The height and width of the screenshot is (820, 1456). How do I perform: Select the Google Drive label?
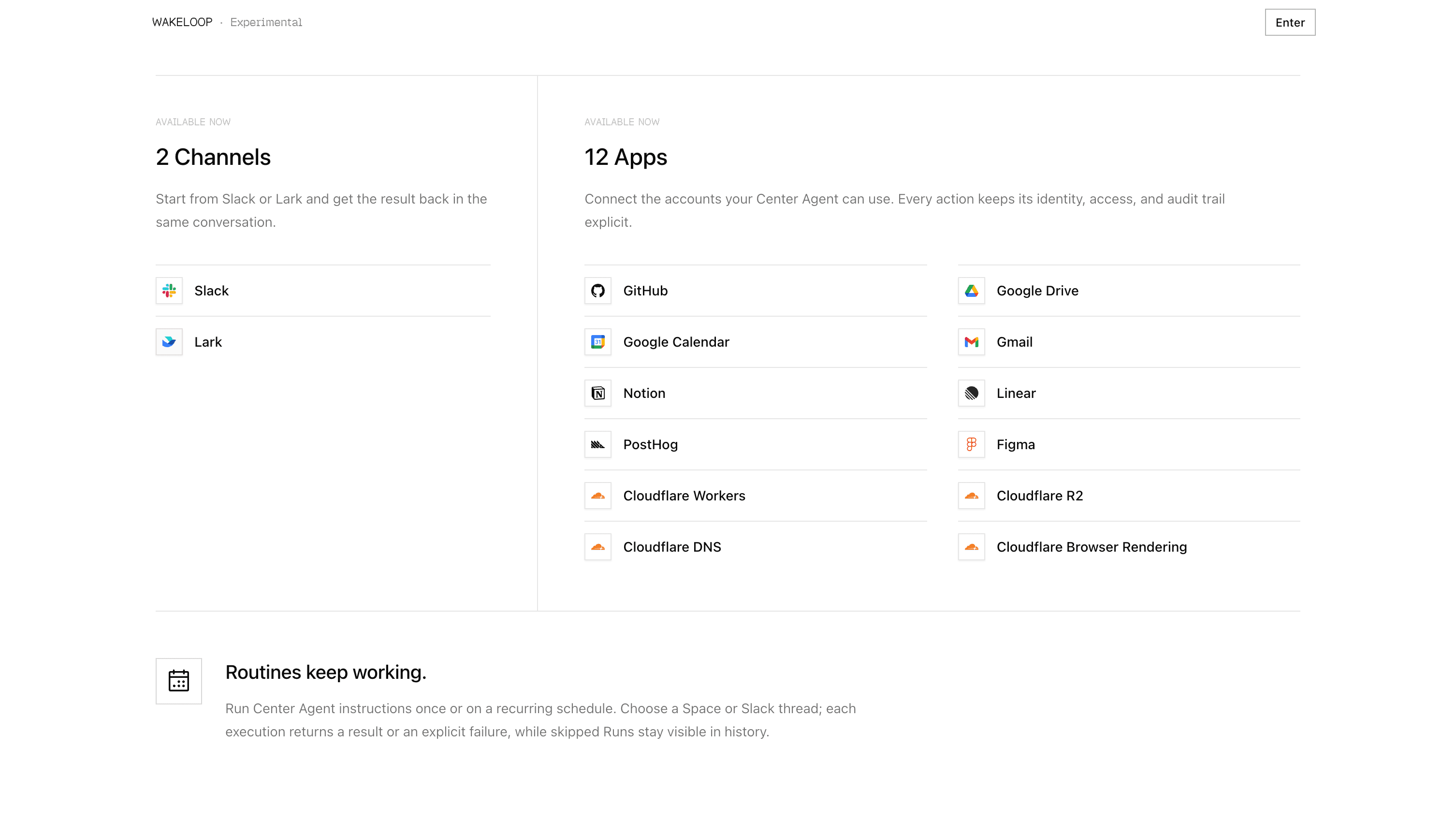coord(1037,291)
